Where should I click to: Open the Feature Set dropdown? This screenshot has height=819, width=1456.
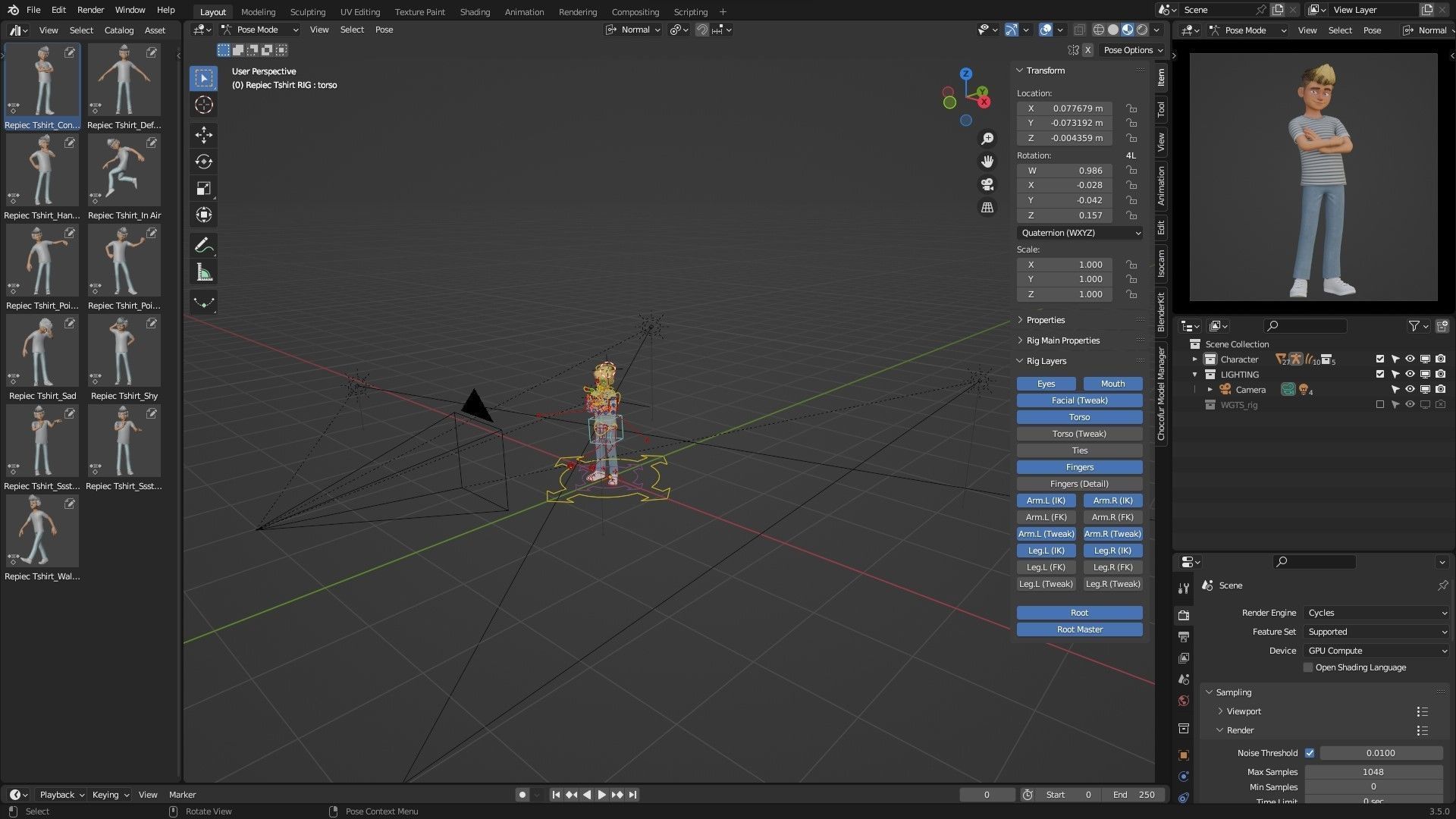click(1376, 632)
